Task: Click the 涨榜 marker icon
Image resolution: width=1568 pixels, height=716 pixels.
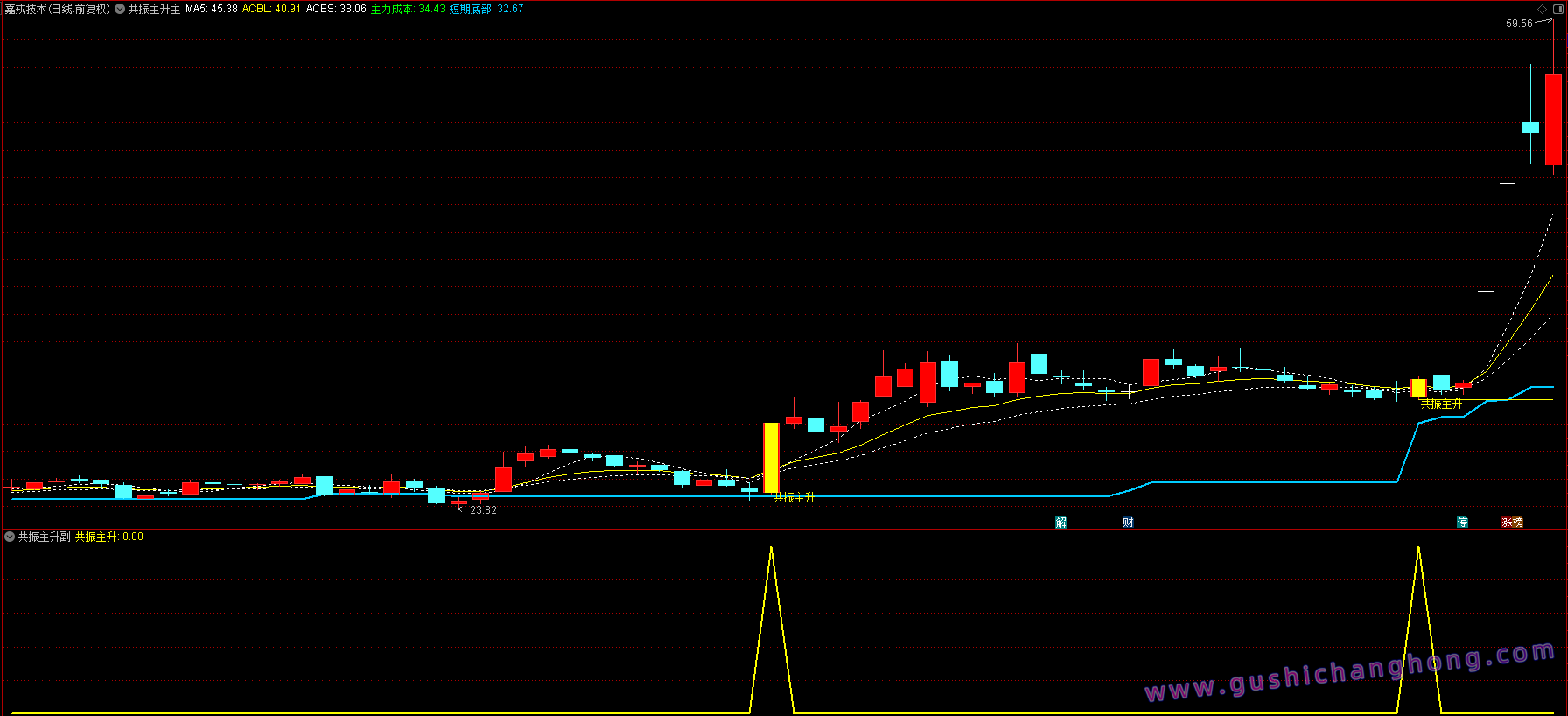Action: (1512, 523)
